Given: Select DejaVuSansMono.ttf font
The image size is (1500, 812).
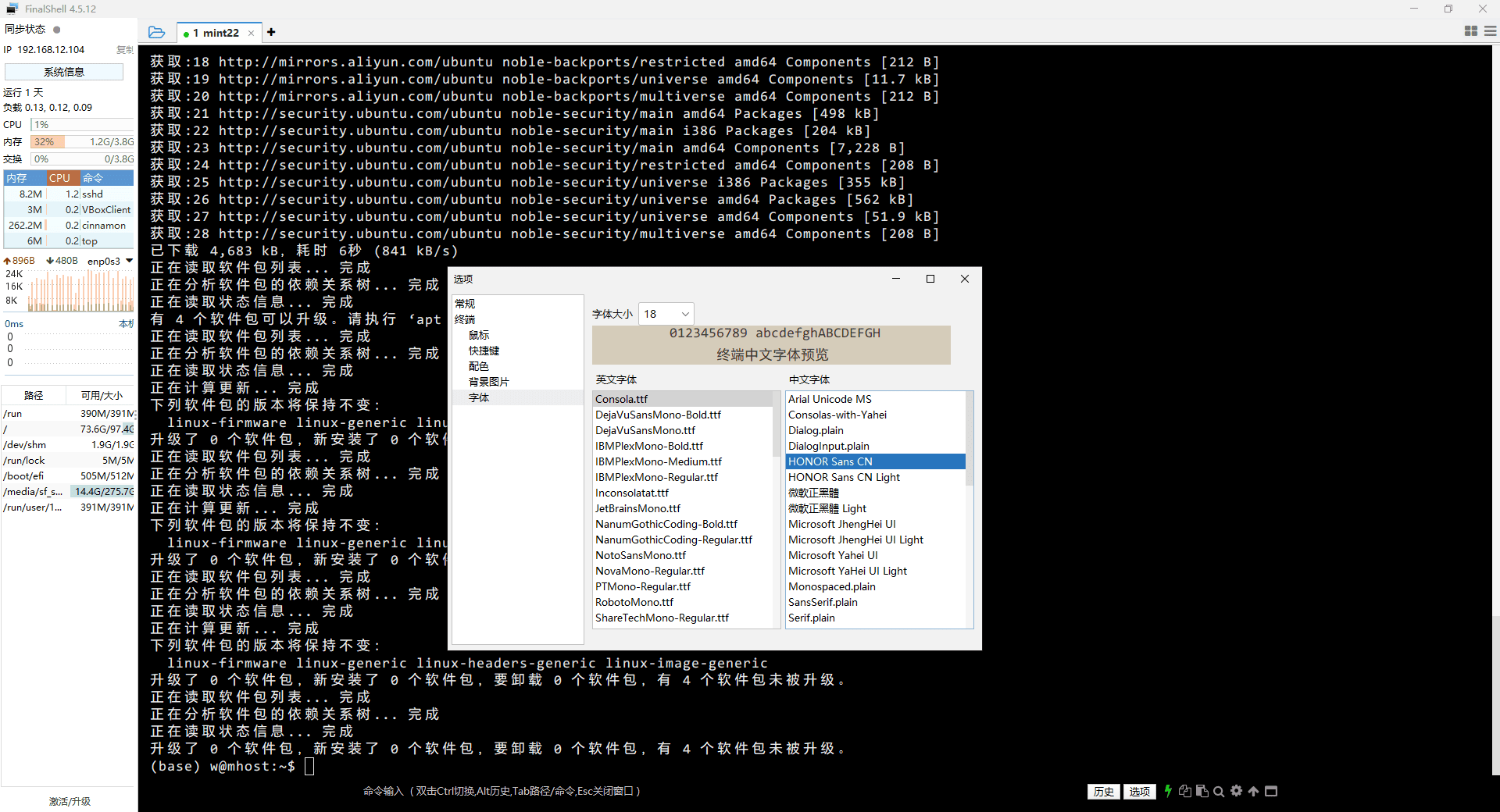Looking at the screenshot, I should pyautogui.click(x=683, y=430).
